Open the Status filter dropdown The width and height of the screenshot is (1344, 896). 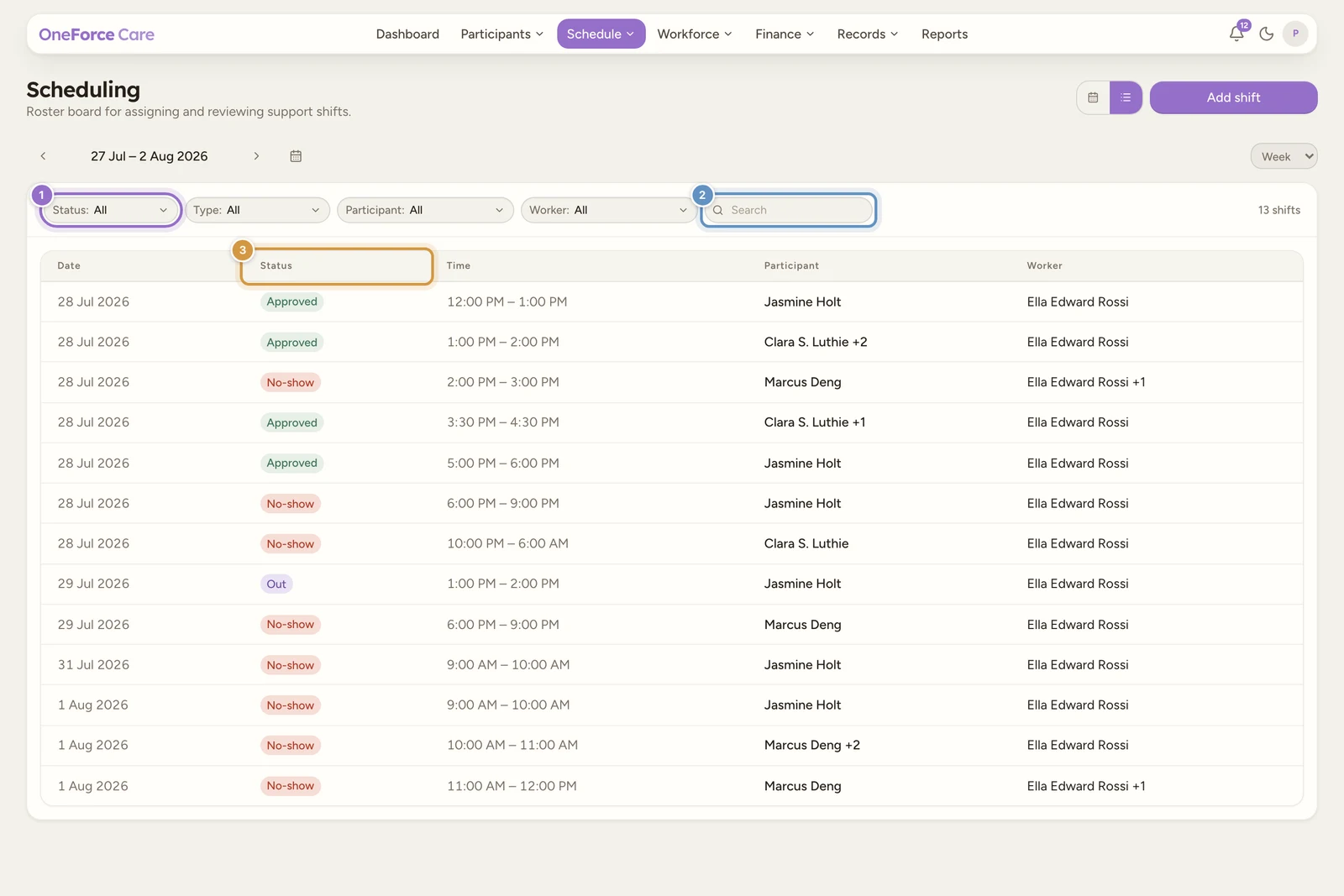tap(110, 210)
